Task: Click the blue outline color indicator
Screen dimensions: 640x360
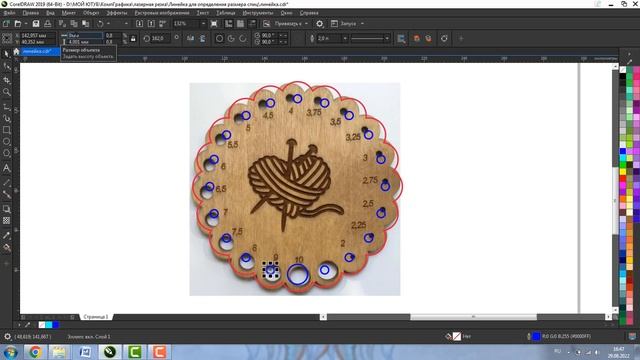Action: coord(536,336)
